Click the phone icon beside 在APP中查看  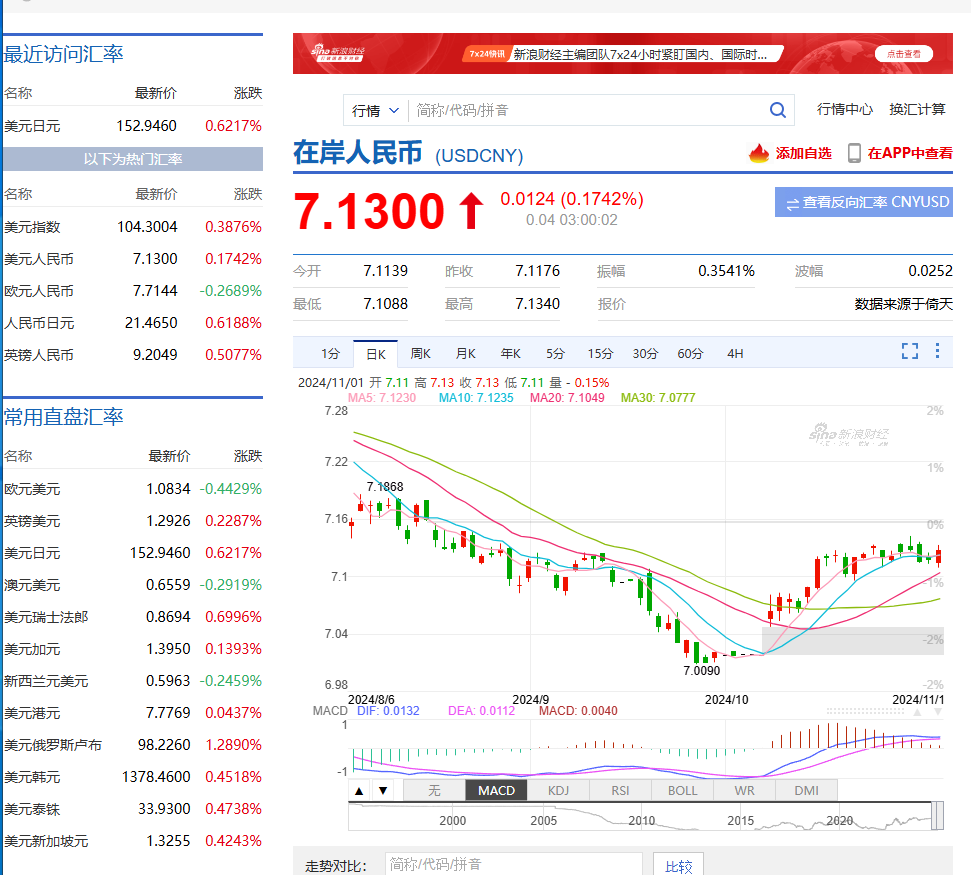854,153
